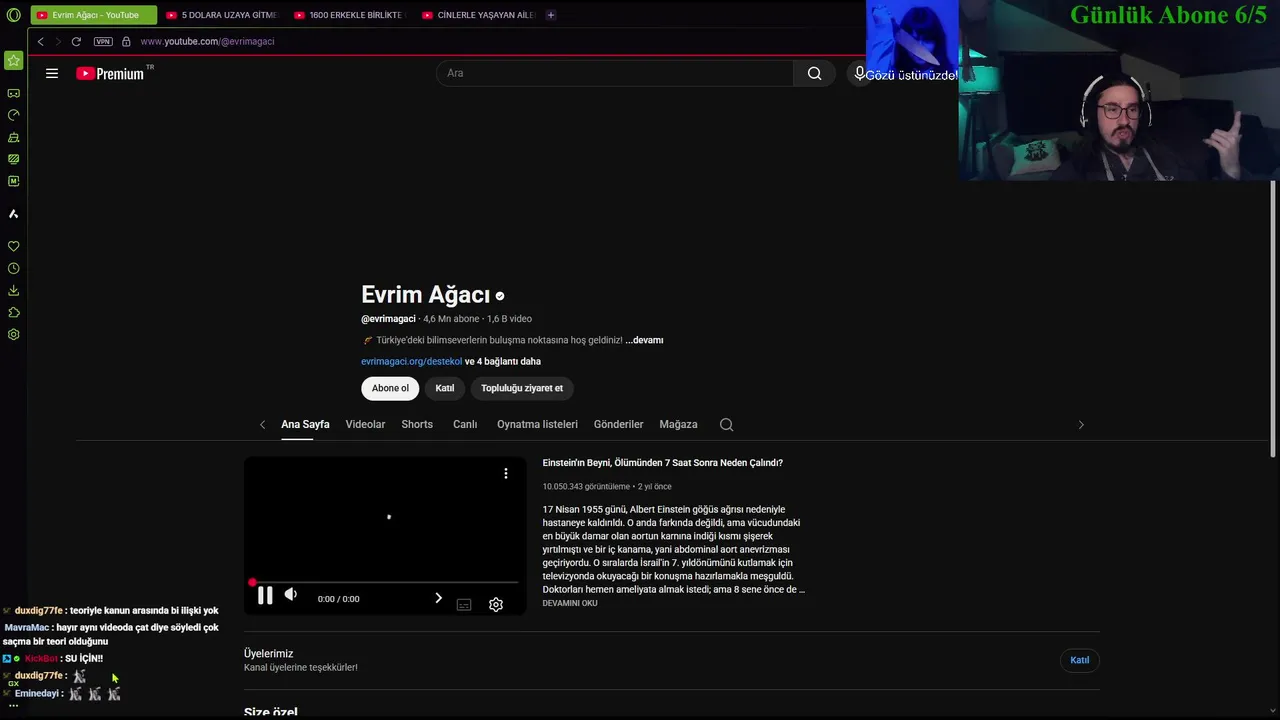Viewport: 1280px width, 720px height.
Task: Switch to '5 DOLARA UZAYA GİTME' tab
Action: coord(221,15)
